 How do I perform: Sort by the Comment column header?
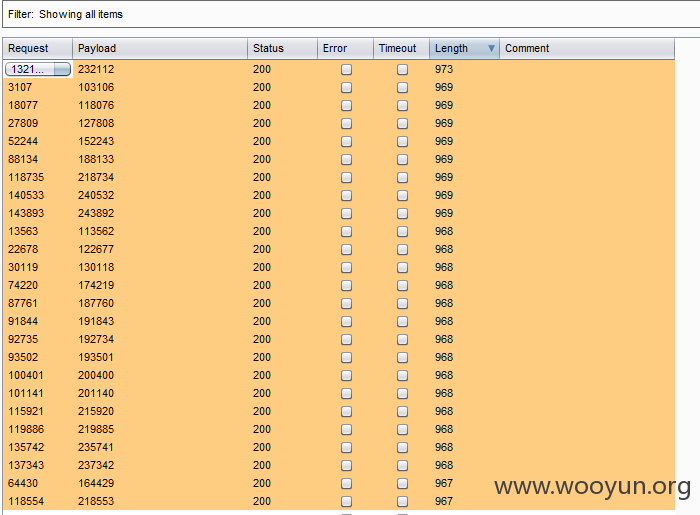click(587, 48)
